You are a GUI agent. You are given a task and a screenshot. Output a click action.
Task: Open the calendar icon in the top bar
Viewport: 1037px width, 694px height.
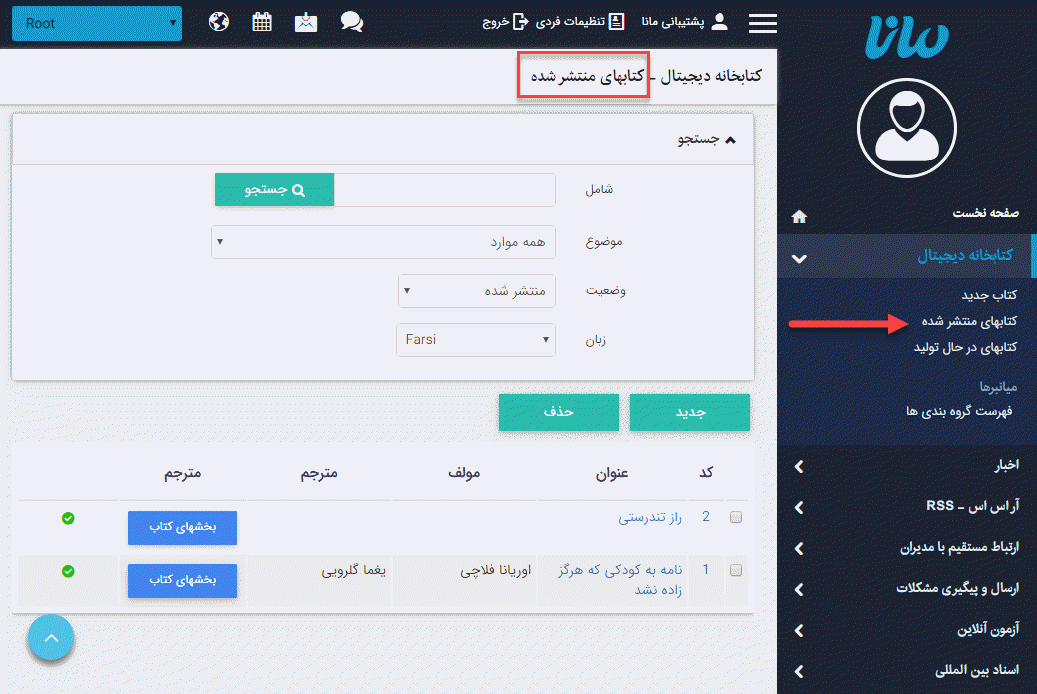point(262,20)
